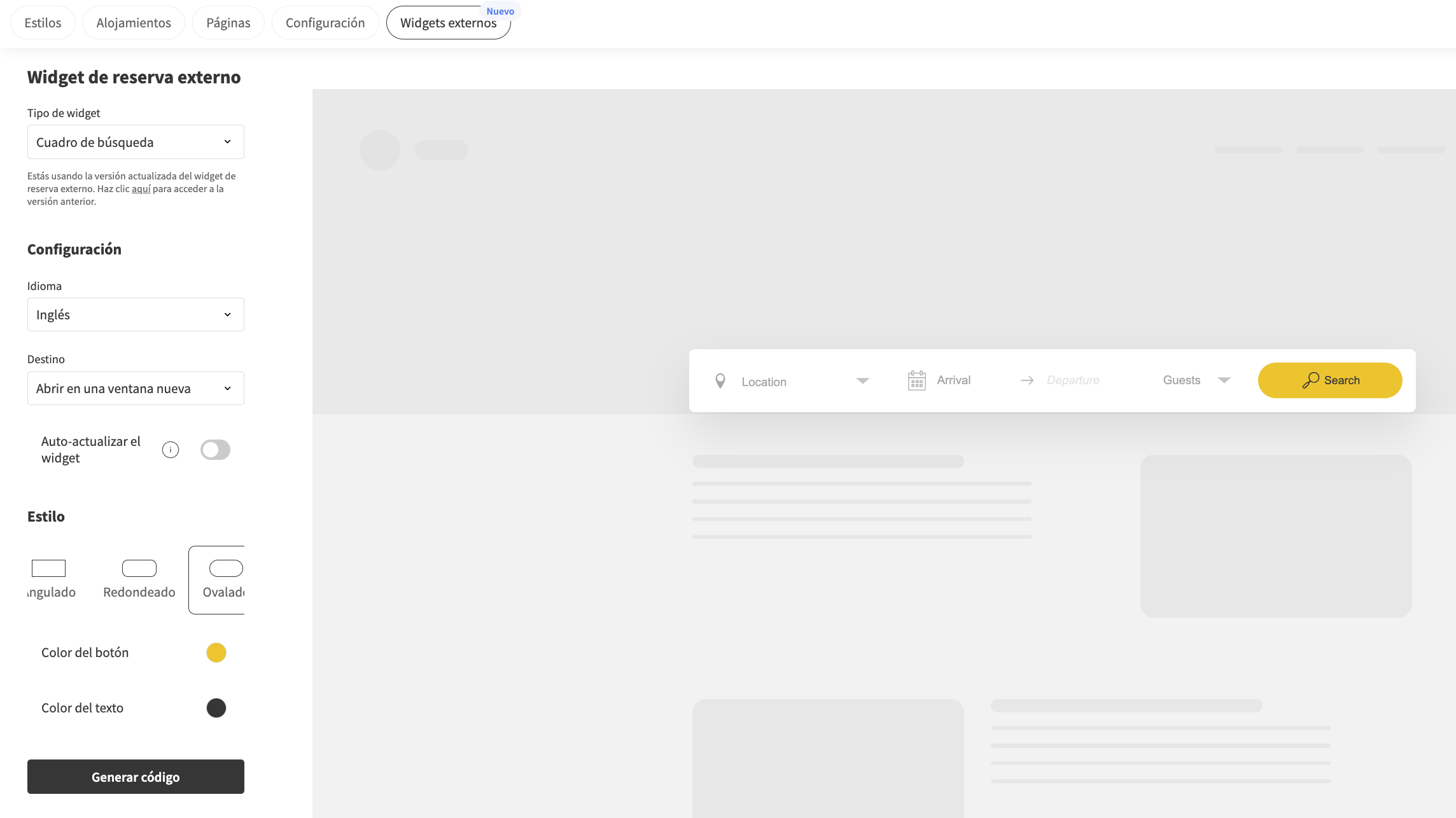The width and height of the screenshot is (1456, 818).
Task: Click the rectangular shape icon for Angulado
Action: click(x=48, y=568)
